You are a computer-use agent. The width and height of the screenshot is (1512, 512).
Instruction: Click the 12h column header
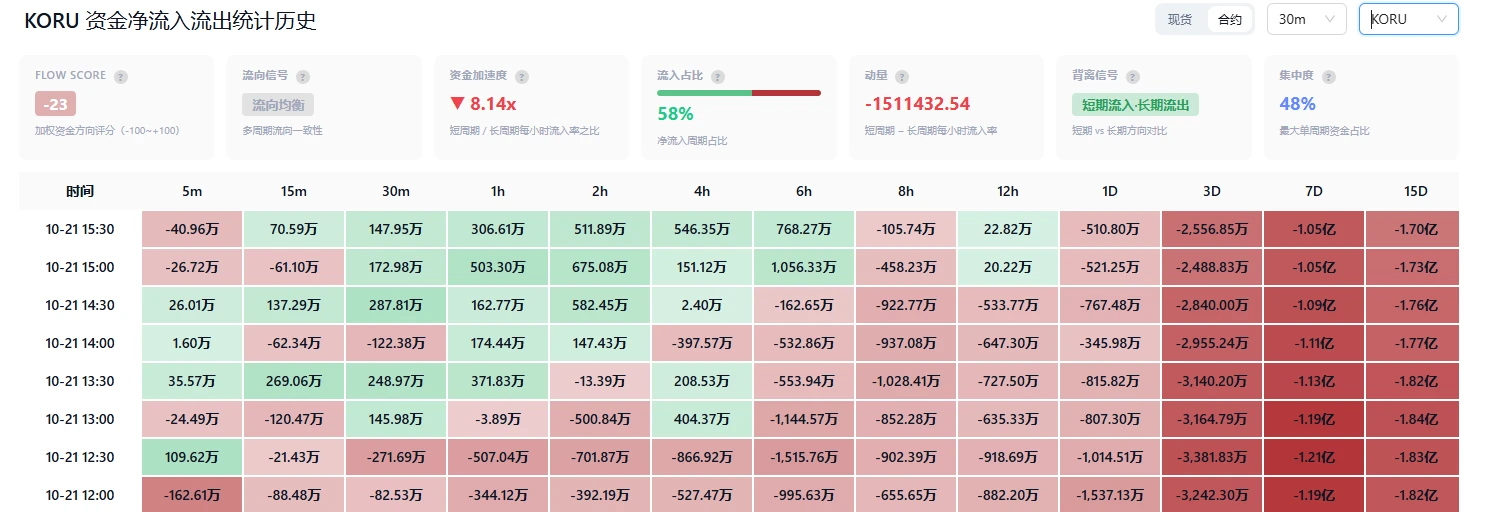coord(1008,191)
